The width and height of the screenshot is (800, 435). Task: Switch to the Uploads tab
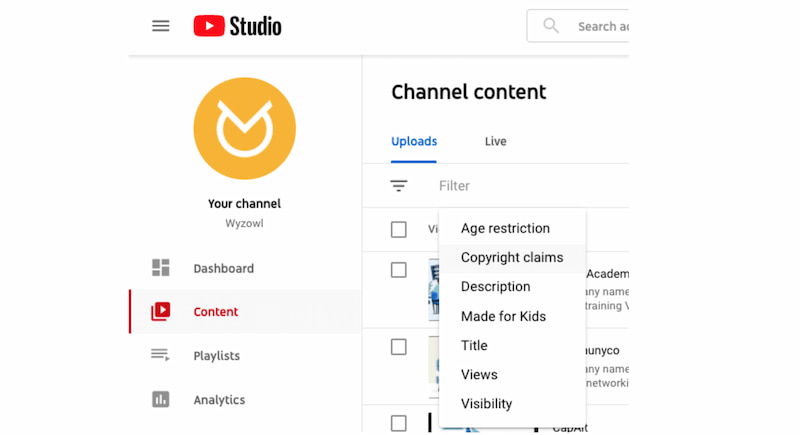pos(414,141)
